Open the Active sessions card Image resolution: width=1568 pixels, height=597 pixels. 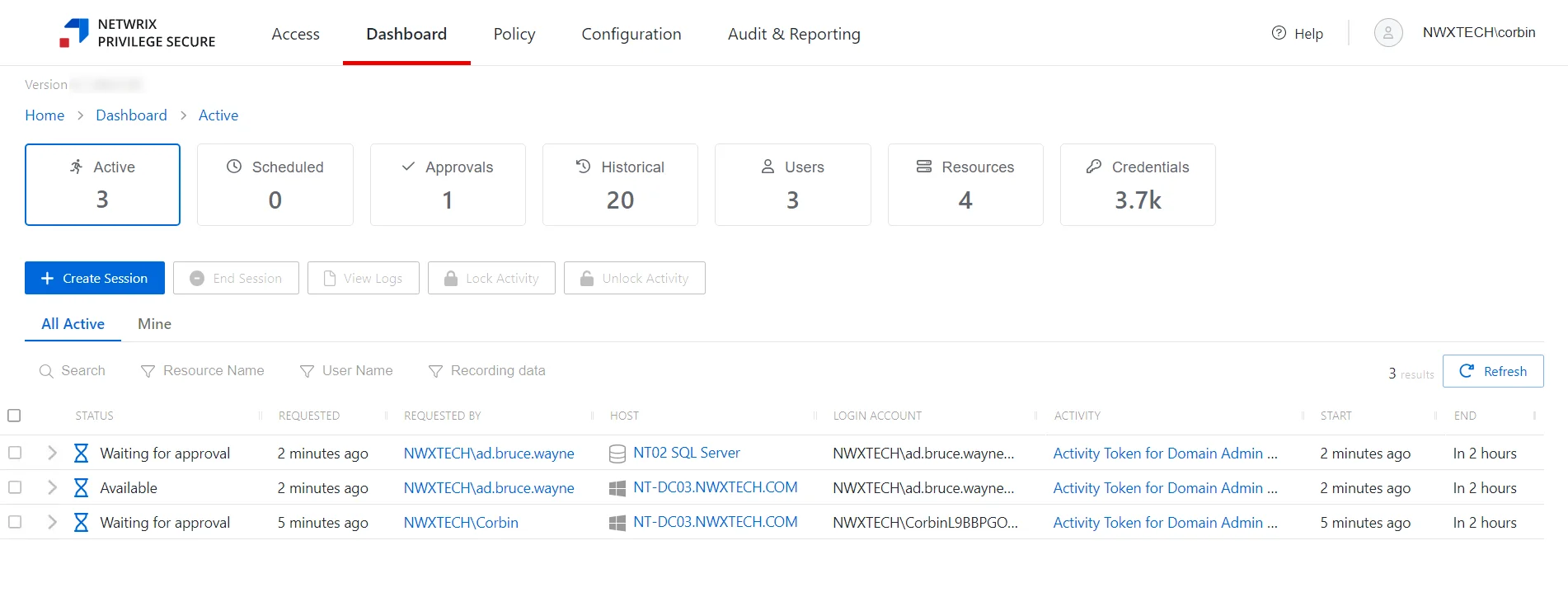[x=102, y=185]
